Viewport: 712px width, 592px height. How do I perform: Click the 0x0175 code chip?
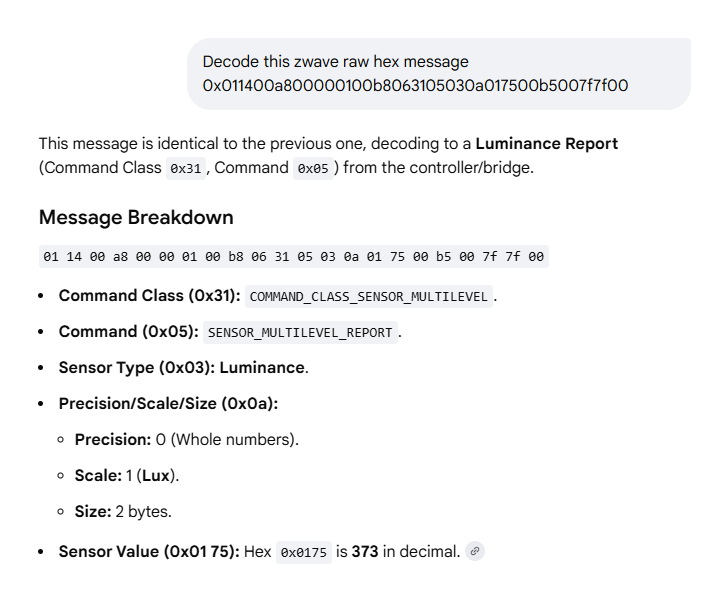[x=303, y=552]
